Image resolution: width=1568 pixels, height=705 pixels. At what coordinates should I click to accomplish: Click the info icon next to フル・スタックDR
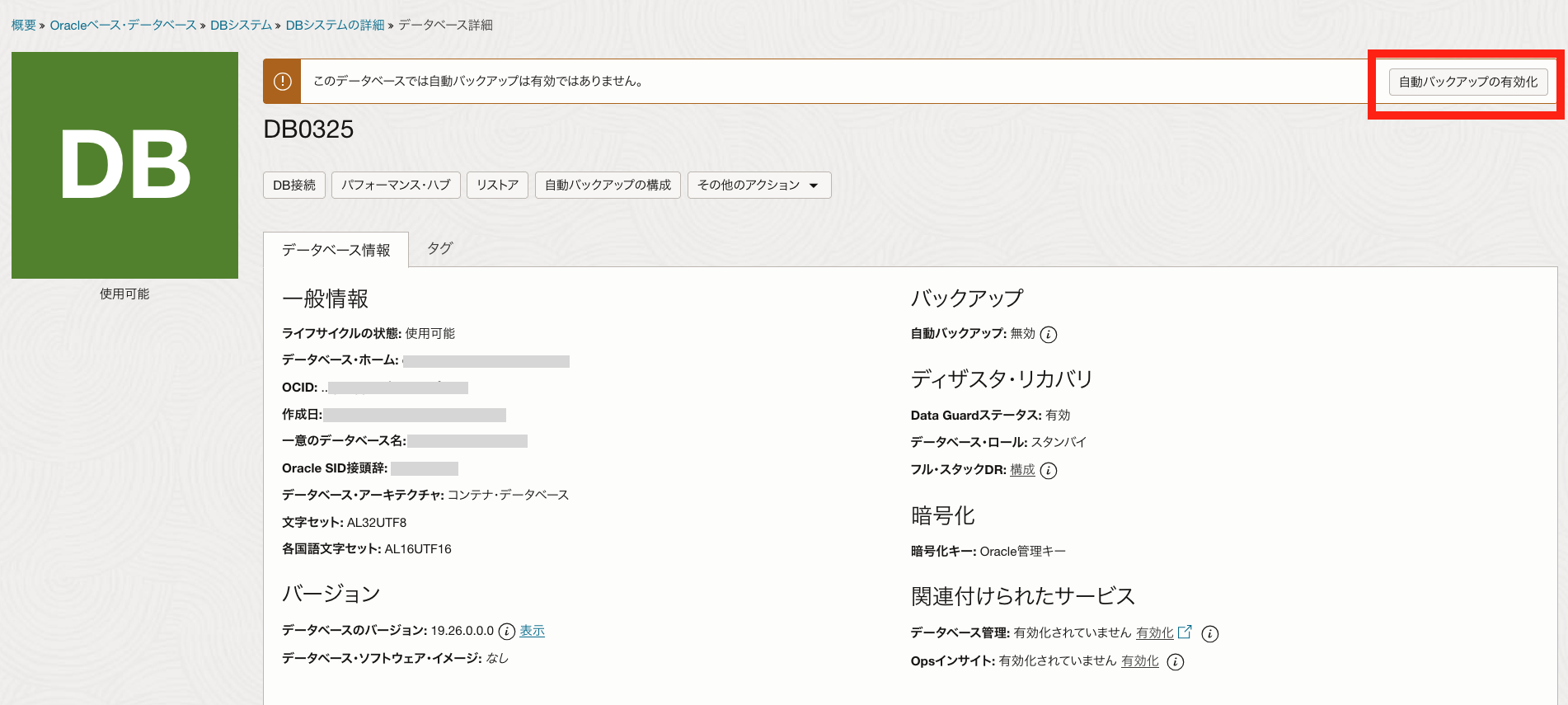click(1048, 470)
